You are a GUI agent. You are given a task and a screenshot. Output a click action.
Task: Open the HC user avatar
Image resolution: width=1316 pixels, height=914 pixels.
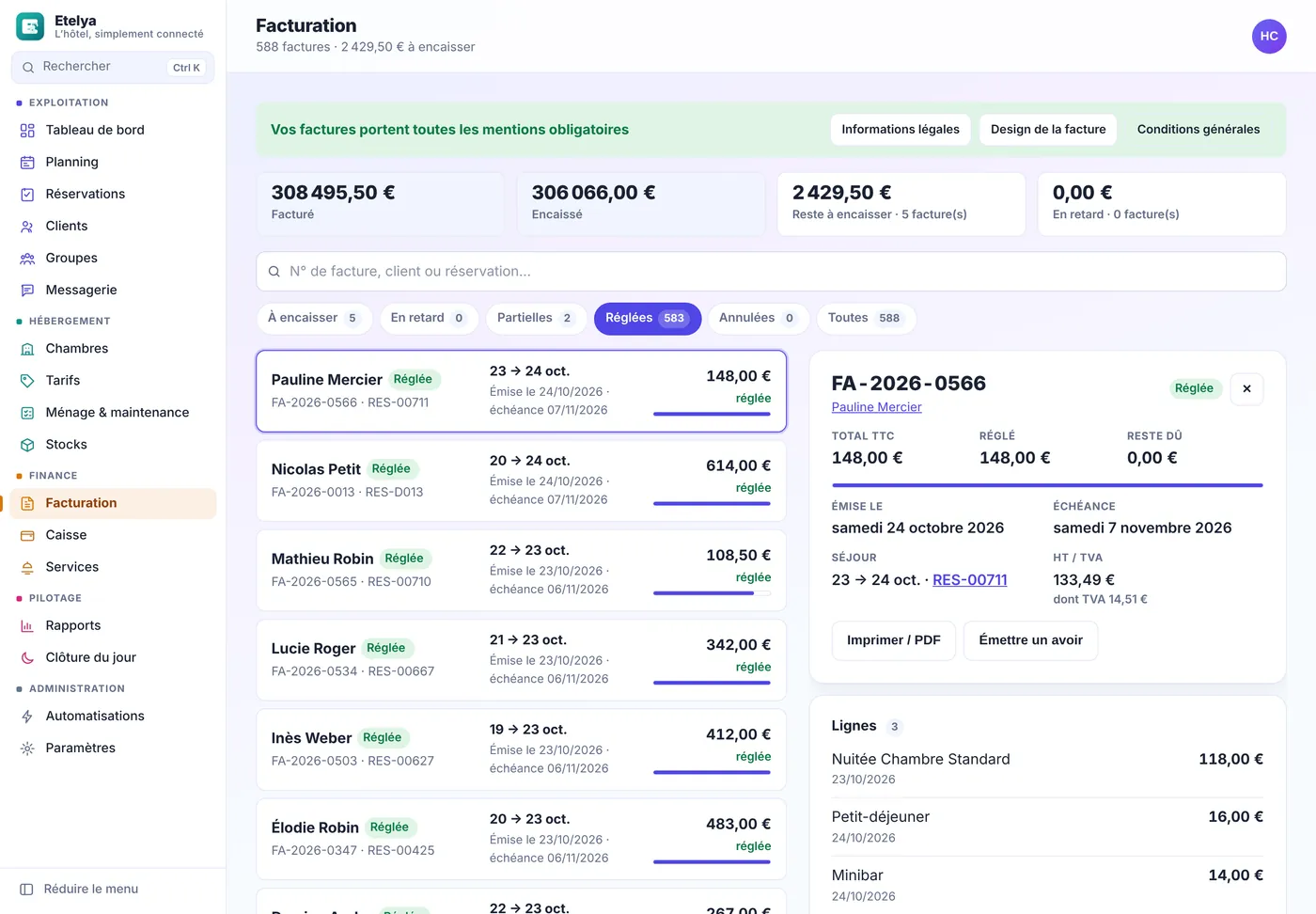(x=1269, y=36)
